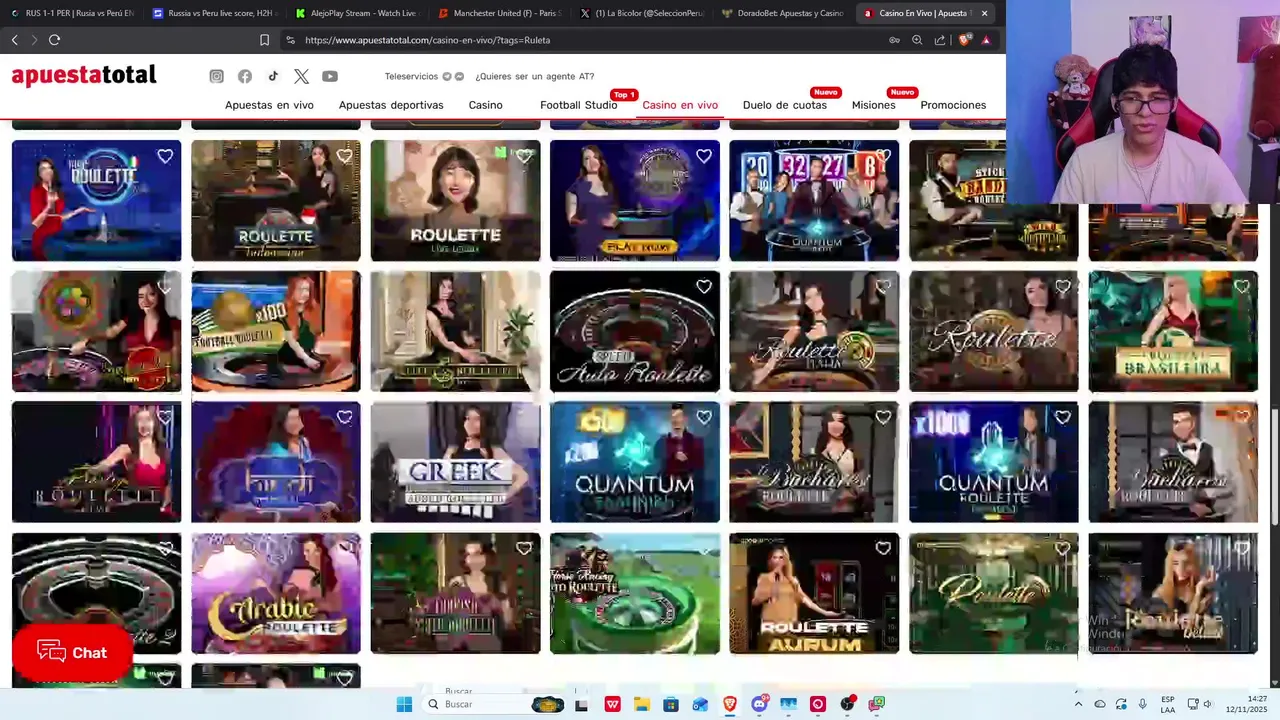Click the zoom magnifier icon in address bar
Image resolution: width=1280 pixels, height=720 pixels.
point(917,40)
